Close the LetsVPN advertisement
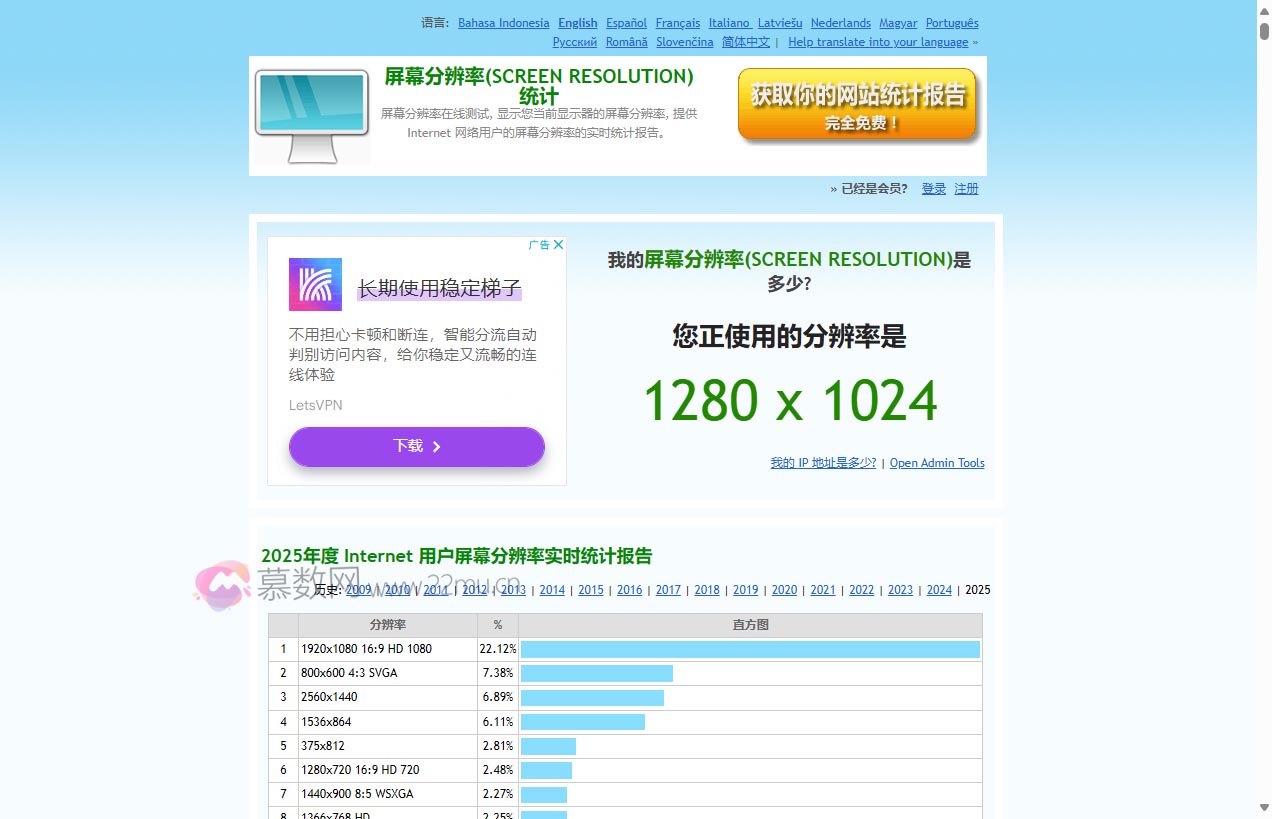 (x=559, y=243)
